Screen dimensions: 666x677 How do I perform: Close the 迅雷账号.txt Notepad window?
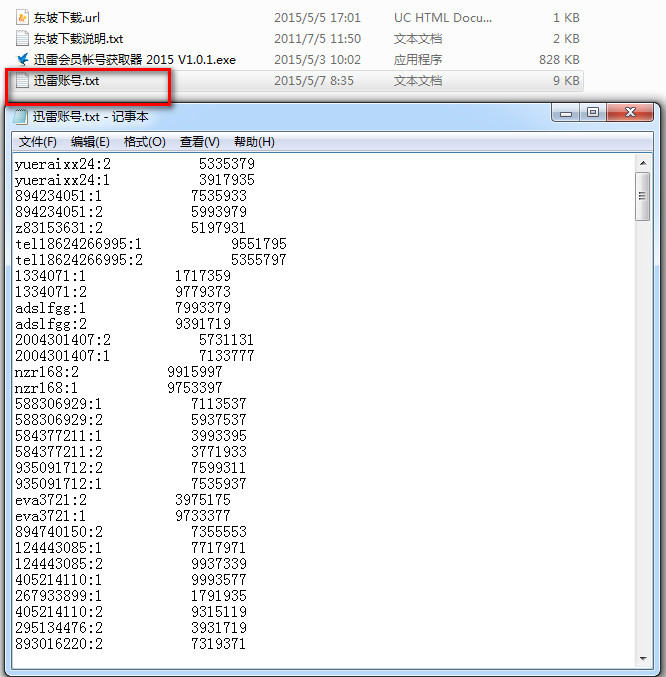point(630,113)
